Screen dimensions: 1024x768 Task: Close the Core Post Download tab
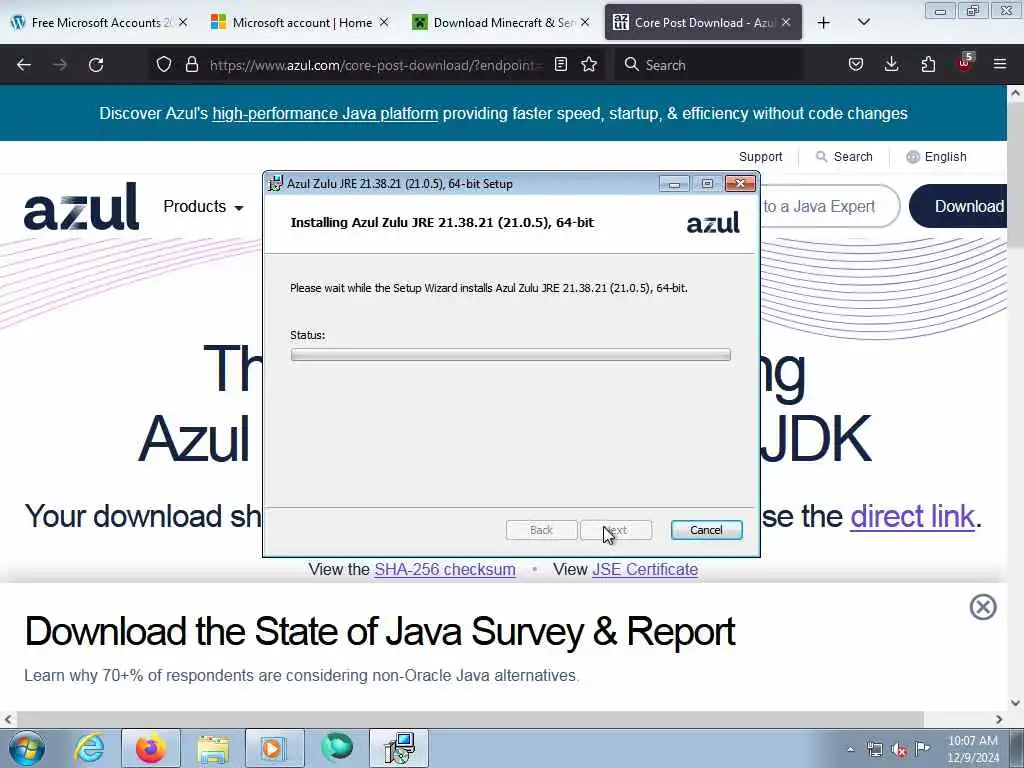click(x=786, y=22)
